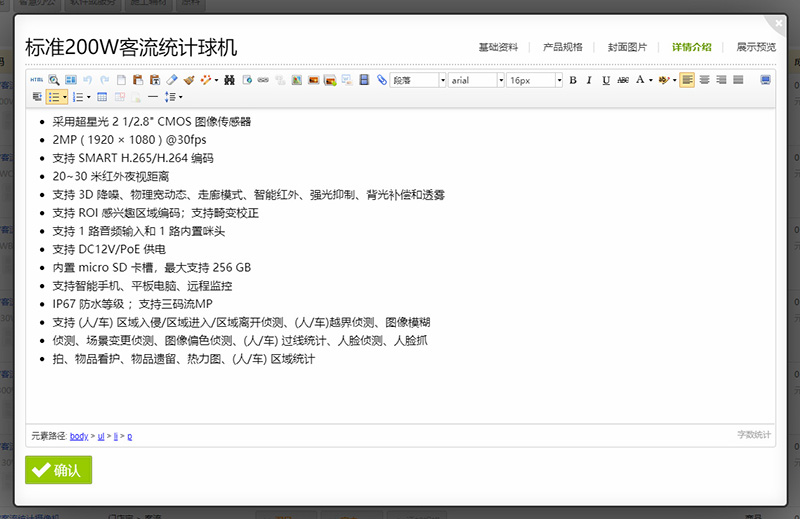Apply strikethrough formatting
This screenshot has width=800, height=519.
(x=623, y=80)
